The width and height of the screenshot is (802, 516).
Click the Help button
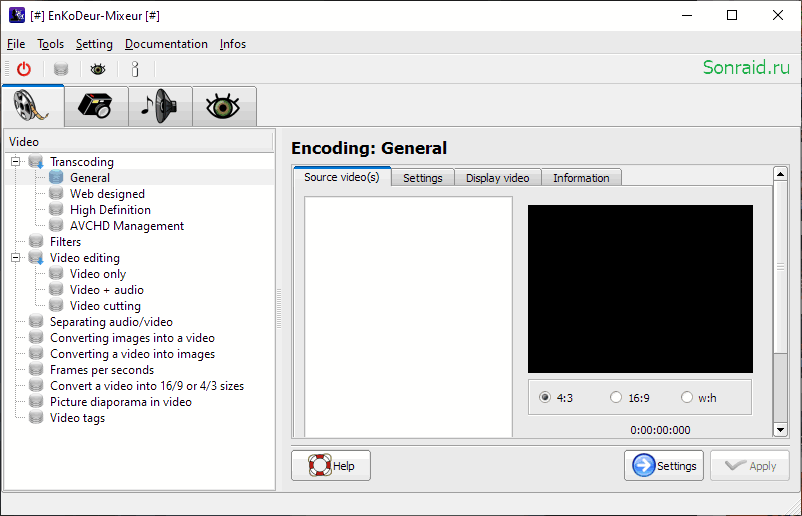pyautogui.click(x=331, y=465)
